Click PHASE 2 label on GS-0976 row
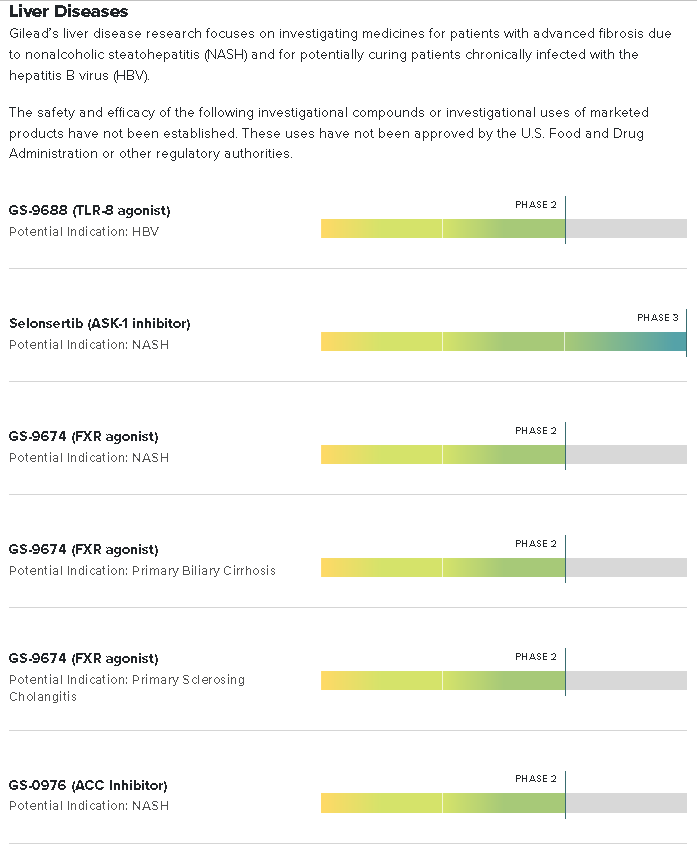 click(x=535, y=778)
